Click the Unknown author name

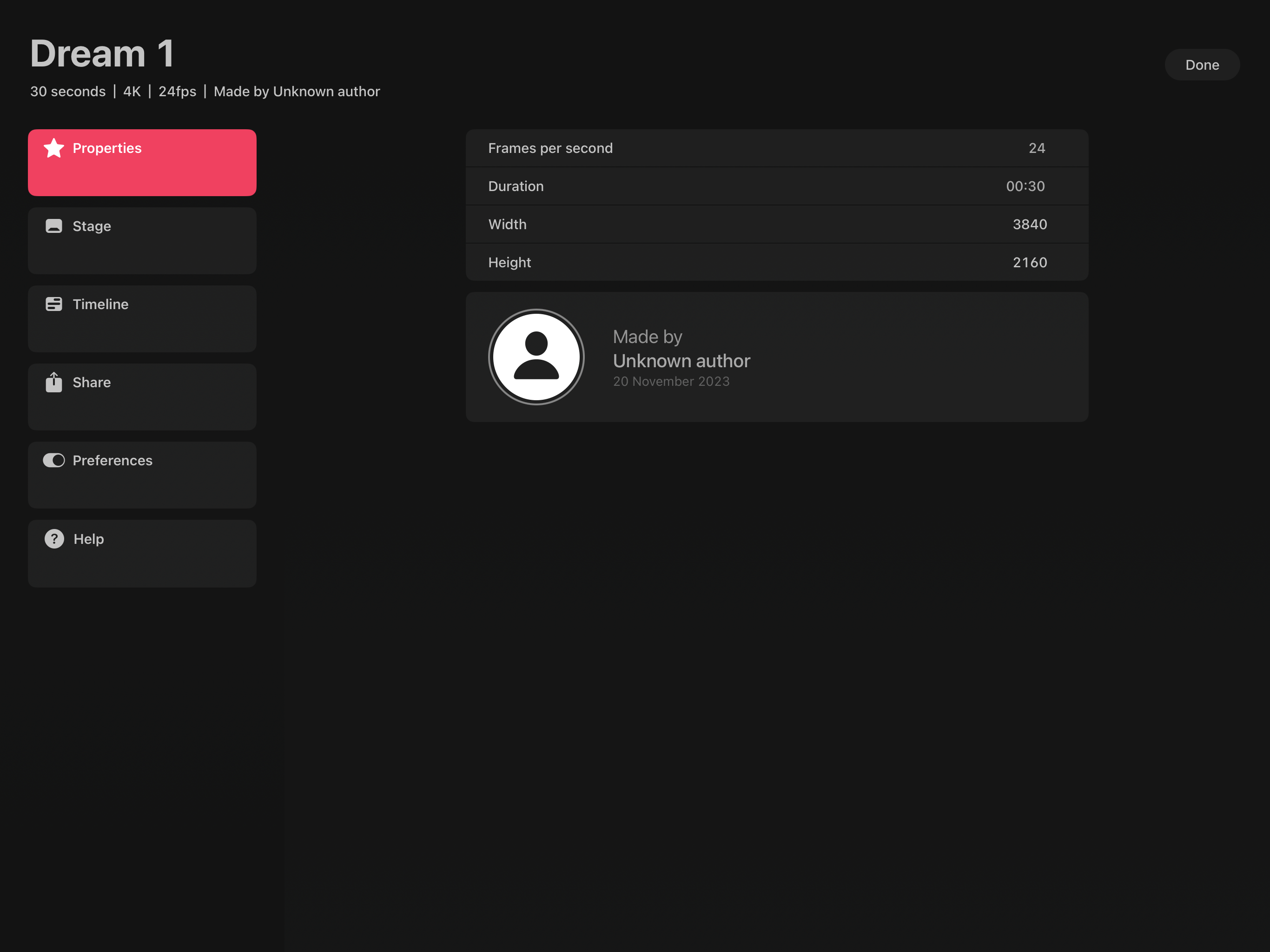tap(681, 361)
